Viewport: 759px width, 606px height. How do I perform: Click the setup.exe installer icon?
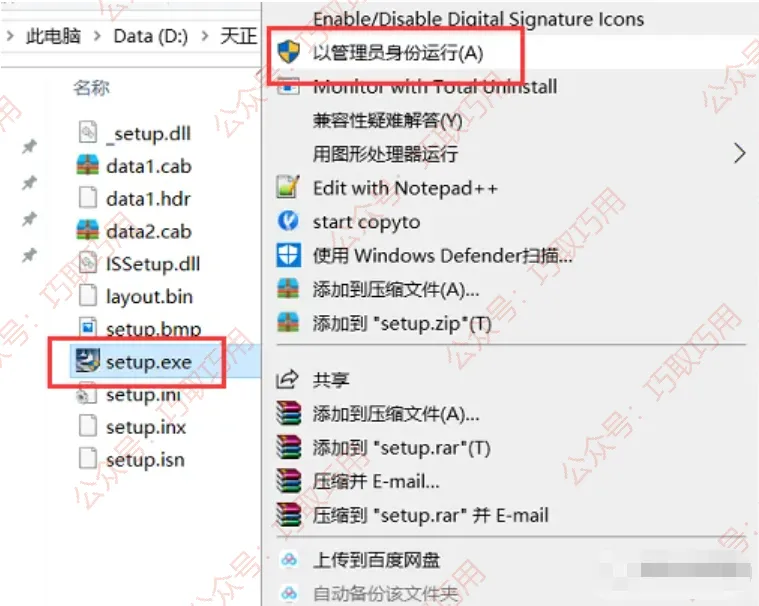(x=88, y=361)
